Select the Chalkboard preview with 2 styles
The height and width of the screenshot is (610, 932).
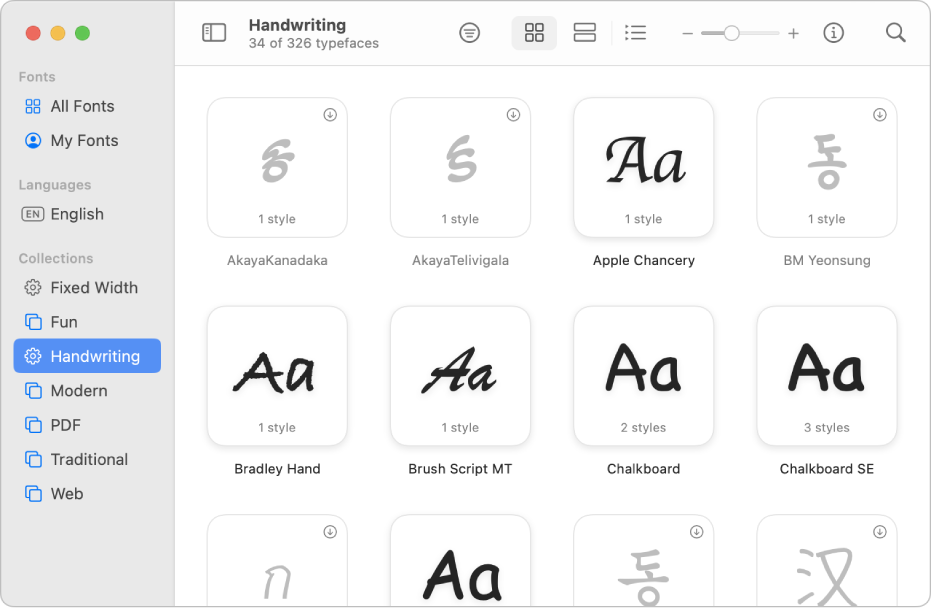(644, 376)
